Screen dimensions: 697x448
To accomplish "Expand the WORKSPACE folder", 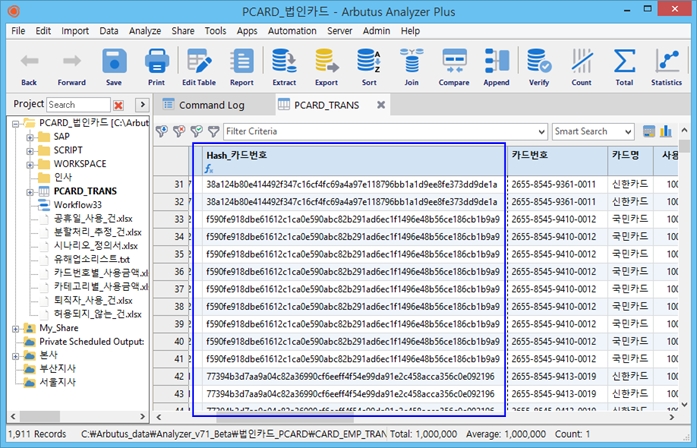I will point(30,164).
